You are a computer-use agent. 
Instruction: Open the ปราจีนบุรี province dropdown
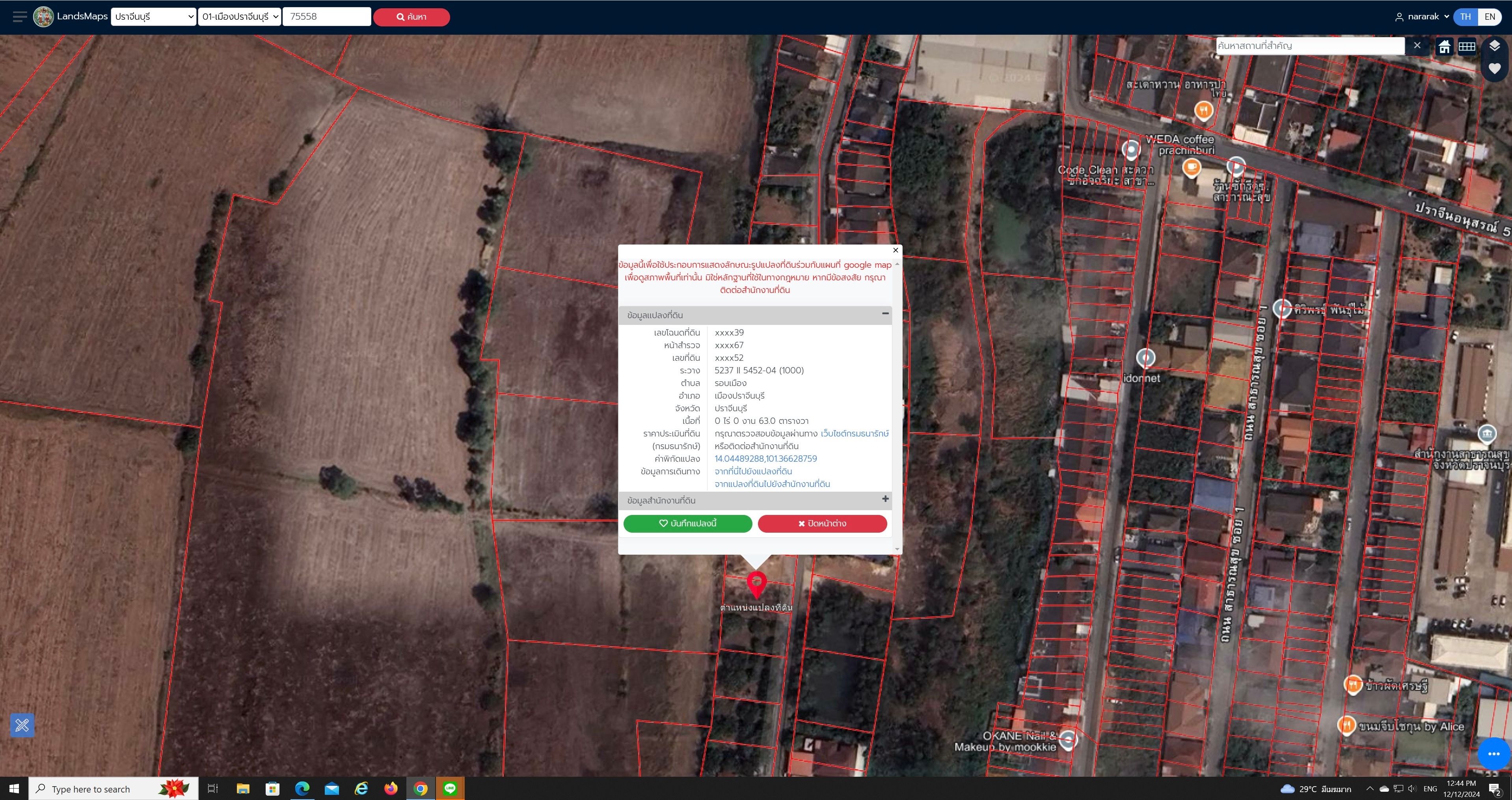[x=153, y=17]
